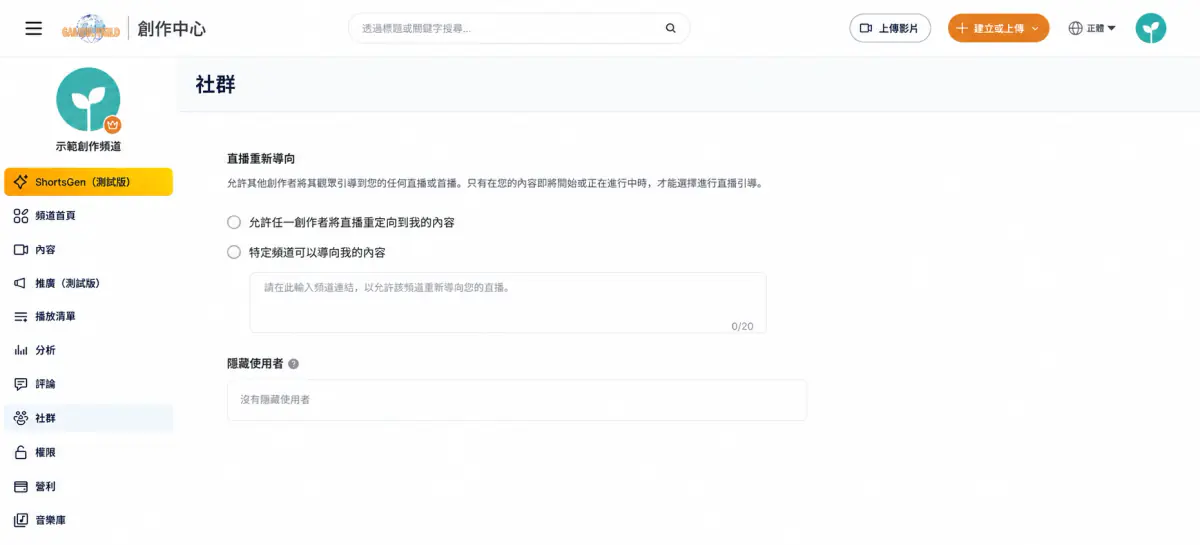This screenshot has height=545, width=1200.
Task: Click the 上傳影片 upload video button
Action: [x=890, y=28]
